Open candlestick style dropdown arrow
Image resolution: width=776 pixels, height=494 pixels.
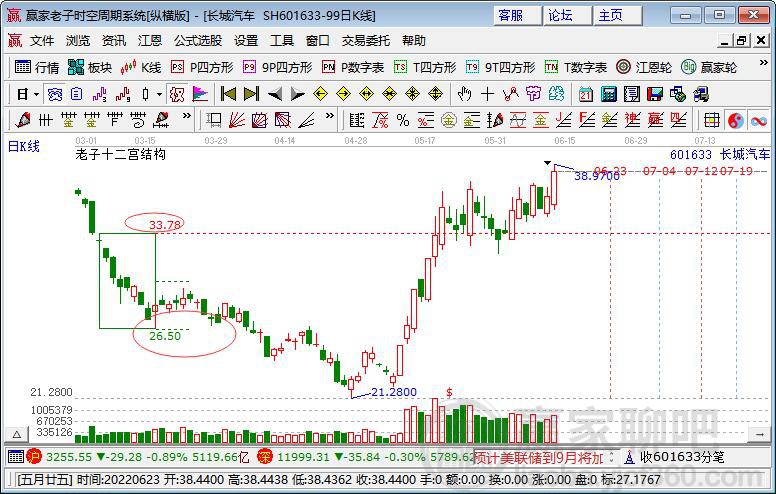(x=159, y=94)
